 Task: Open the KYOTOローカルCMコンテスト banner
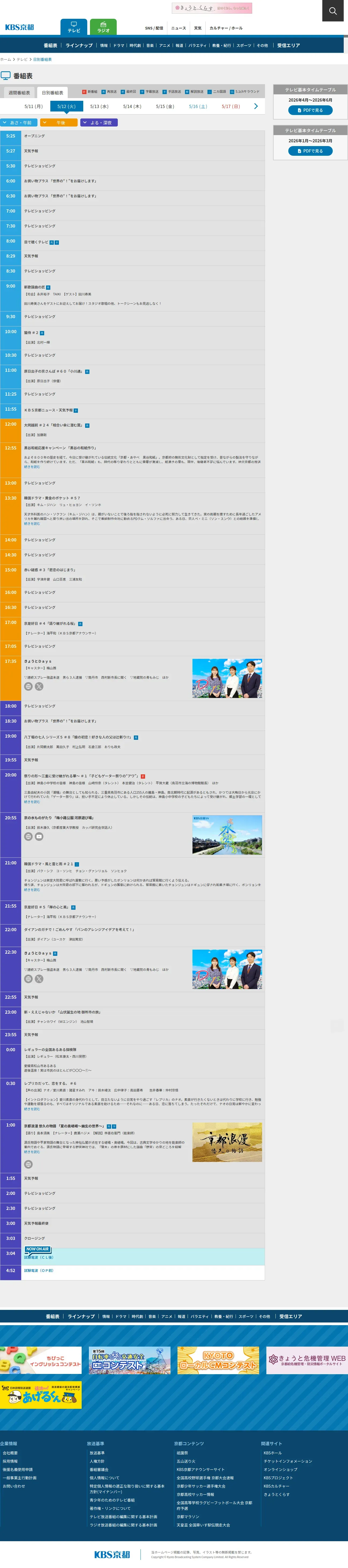tap(218, 1360)
